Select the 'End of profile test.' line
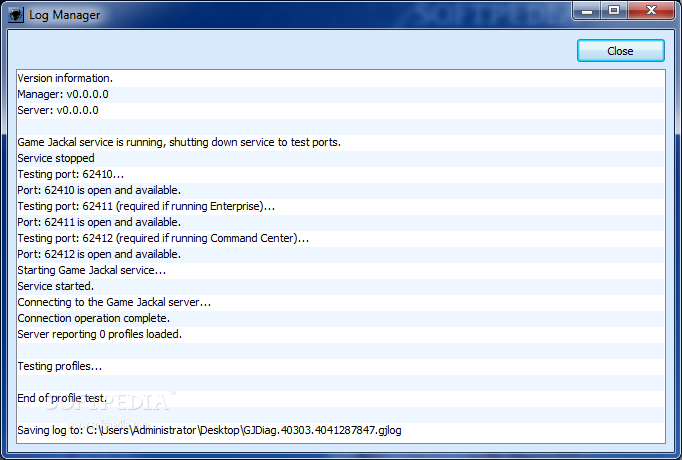The image size is (682, 460). [x=341, y=398]
